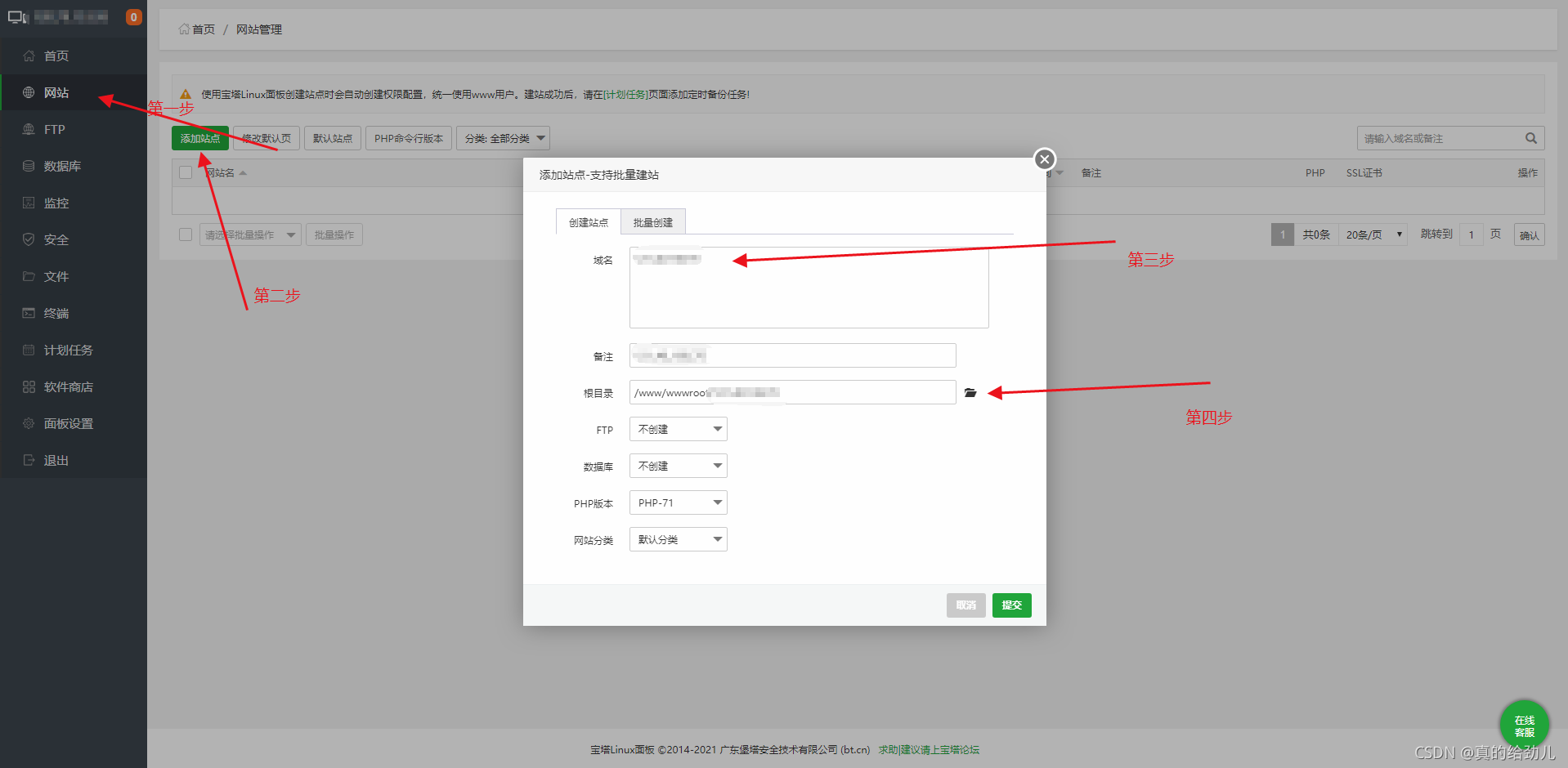Click the 修改默认页 button
The width and height of the screenshot is (1568, 768).
point(267,138)
